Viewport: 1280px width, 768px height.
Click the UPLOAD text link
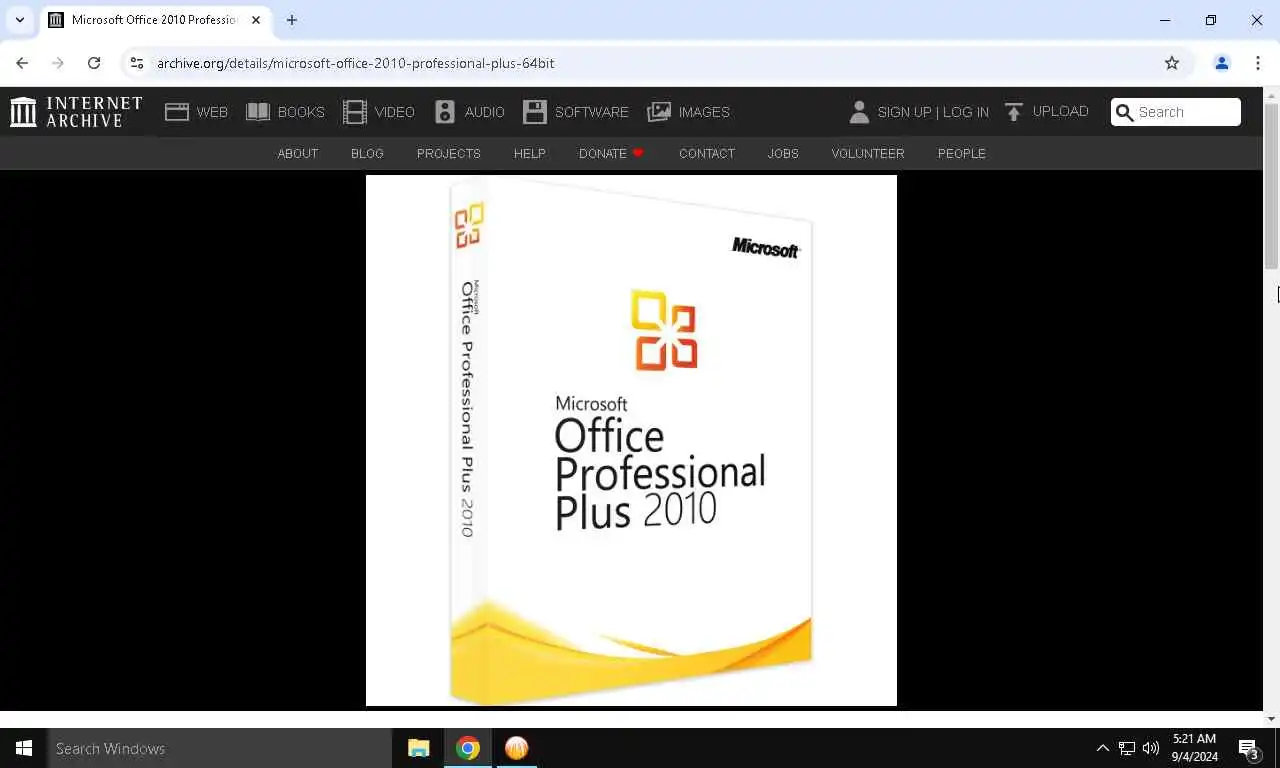point(1061,111)
